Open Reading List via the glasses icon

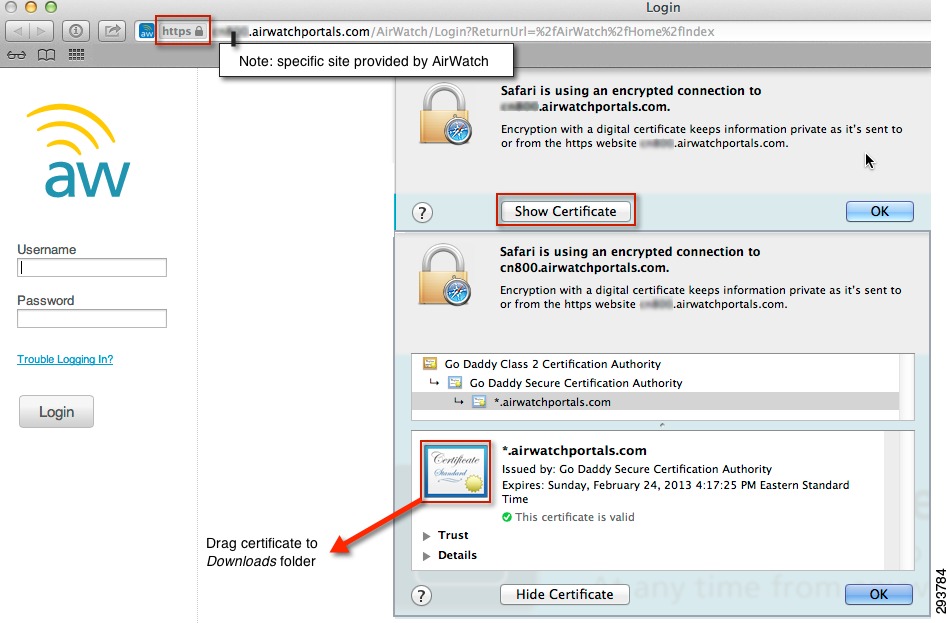[x=16, y=56]
